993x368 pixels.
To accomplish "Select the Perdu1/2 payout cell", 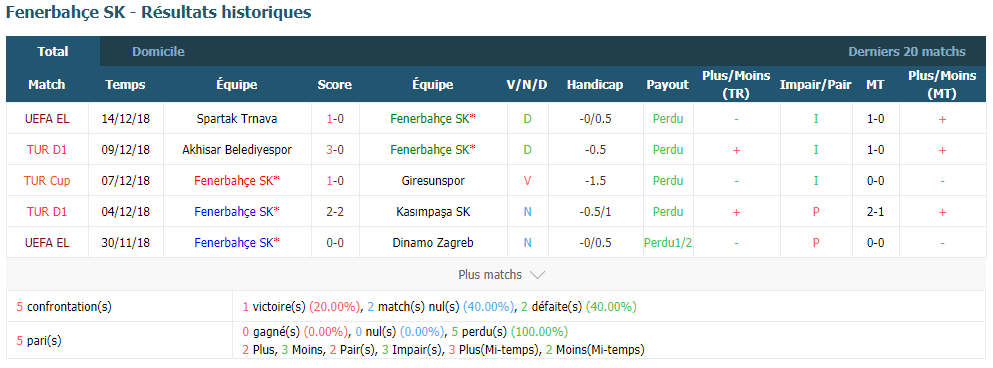I will [668, 243].
